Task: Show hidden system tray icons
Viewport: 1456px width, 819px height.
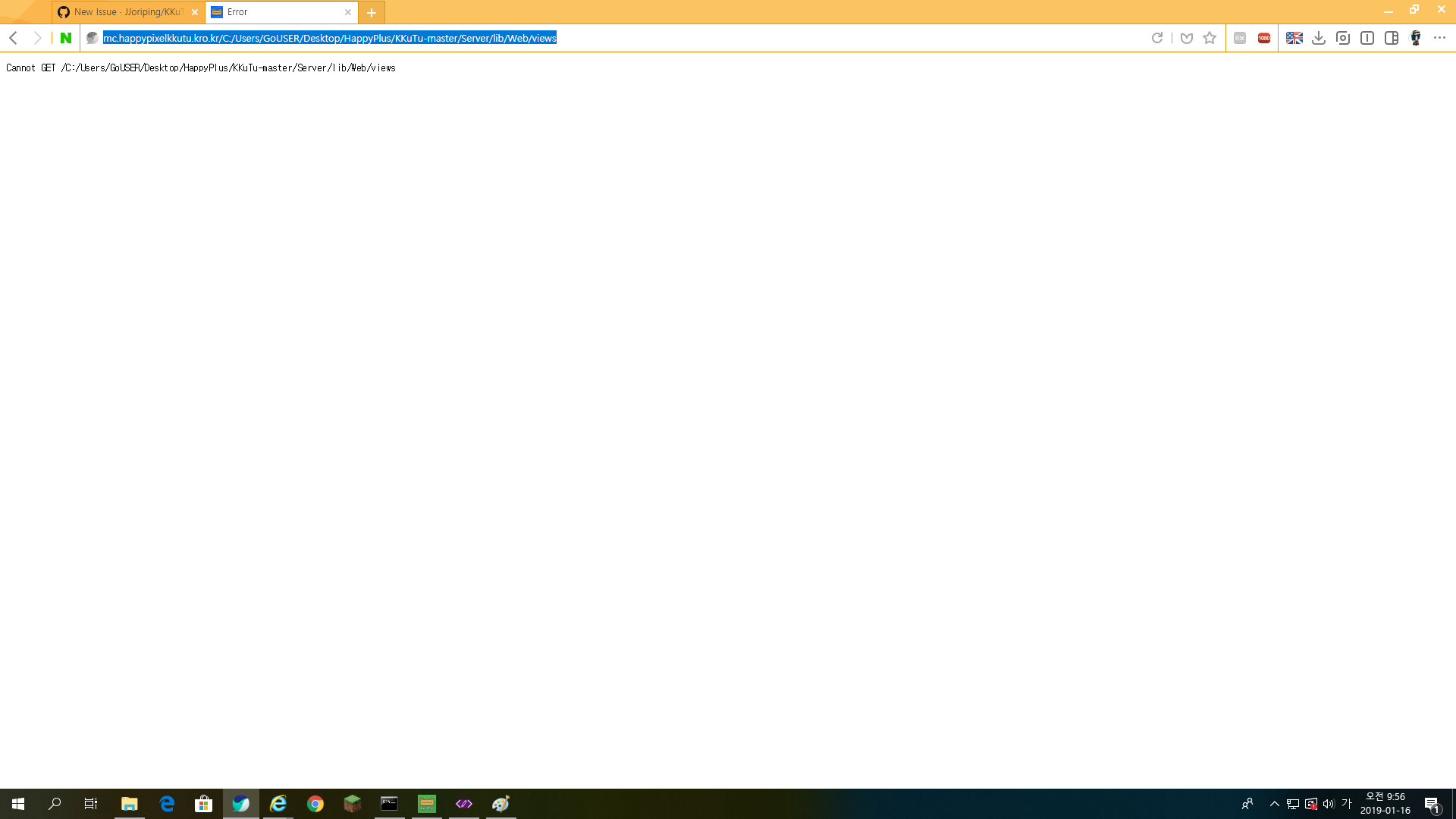Action: click(1275, 804)
